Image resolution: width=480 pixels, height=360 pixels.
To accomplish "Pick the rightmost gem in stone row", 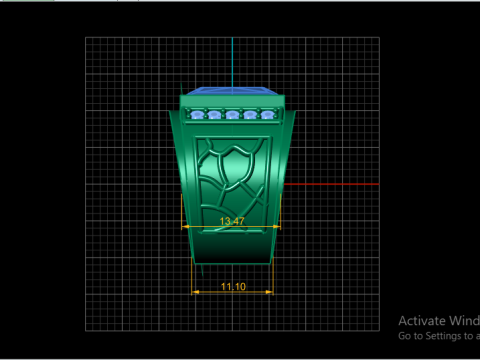I will click(267, 115).
